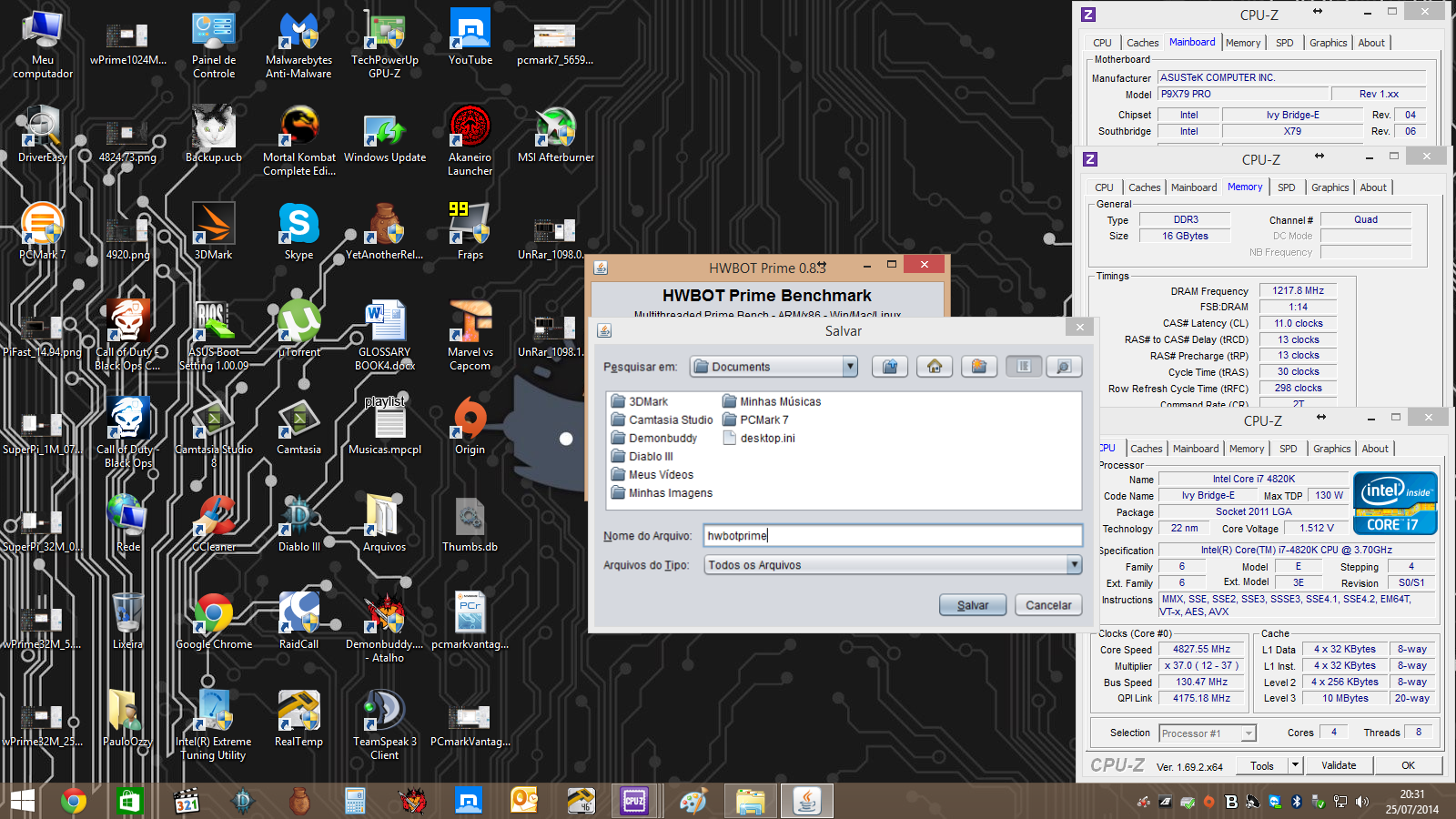Open Graphics tab in bottom CPU-Z window
This screenshot has width=1456, height=819.
pos(1332,449)
